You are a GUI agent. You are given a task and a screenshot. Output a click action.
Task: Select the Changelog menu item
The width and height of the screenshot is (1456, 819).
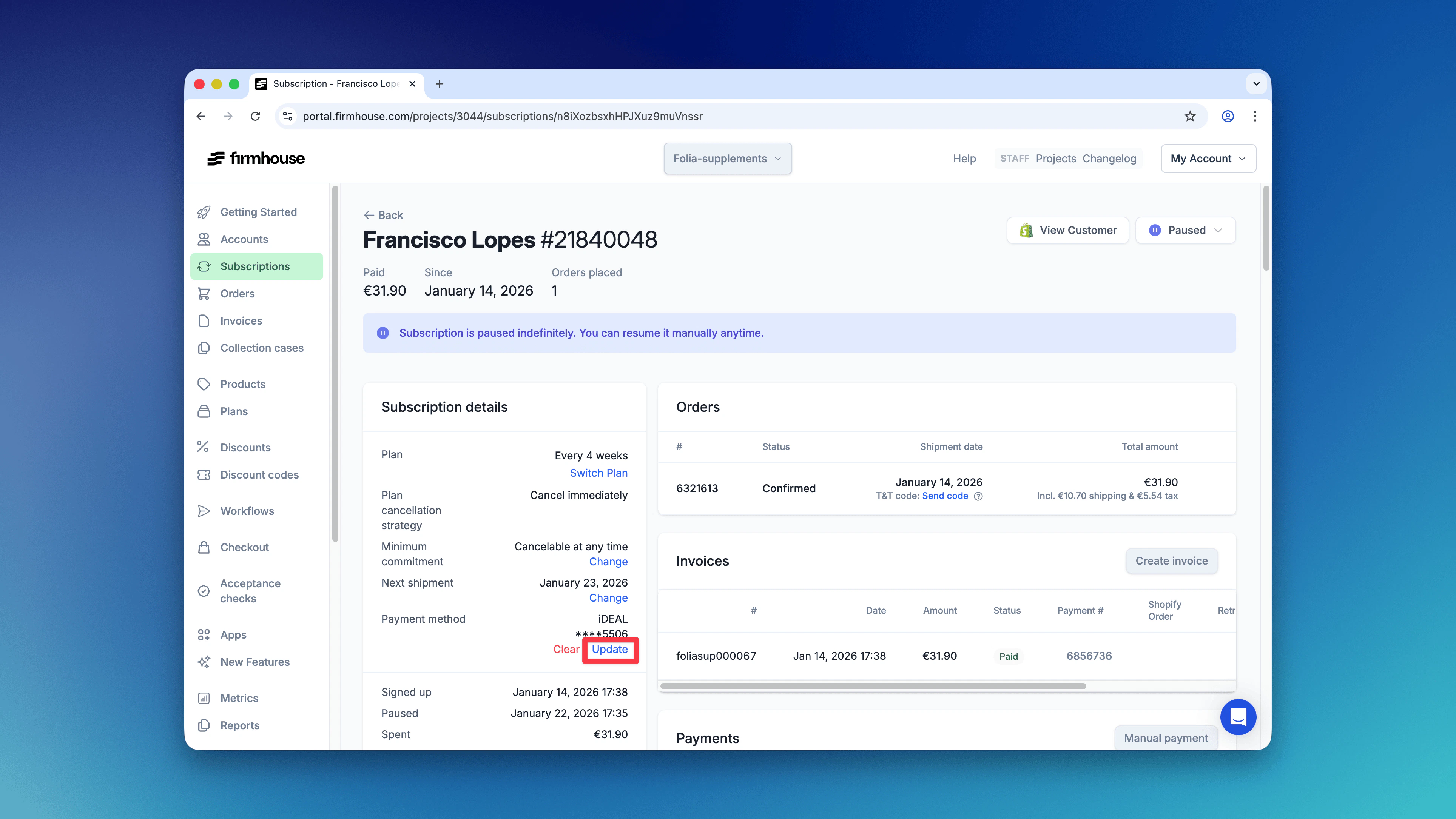point(1109,158)
